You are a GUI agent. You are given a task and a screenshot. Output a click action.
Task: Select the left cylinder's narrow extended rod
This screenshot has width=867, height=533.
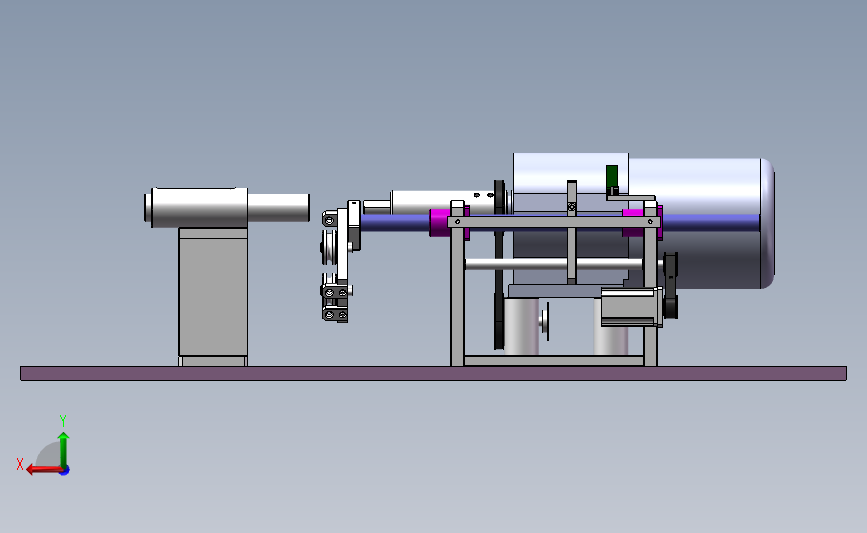click(x=278, y=207)
